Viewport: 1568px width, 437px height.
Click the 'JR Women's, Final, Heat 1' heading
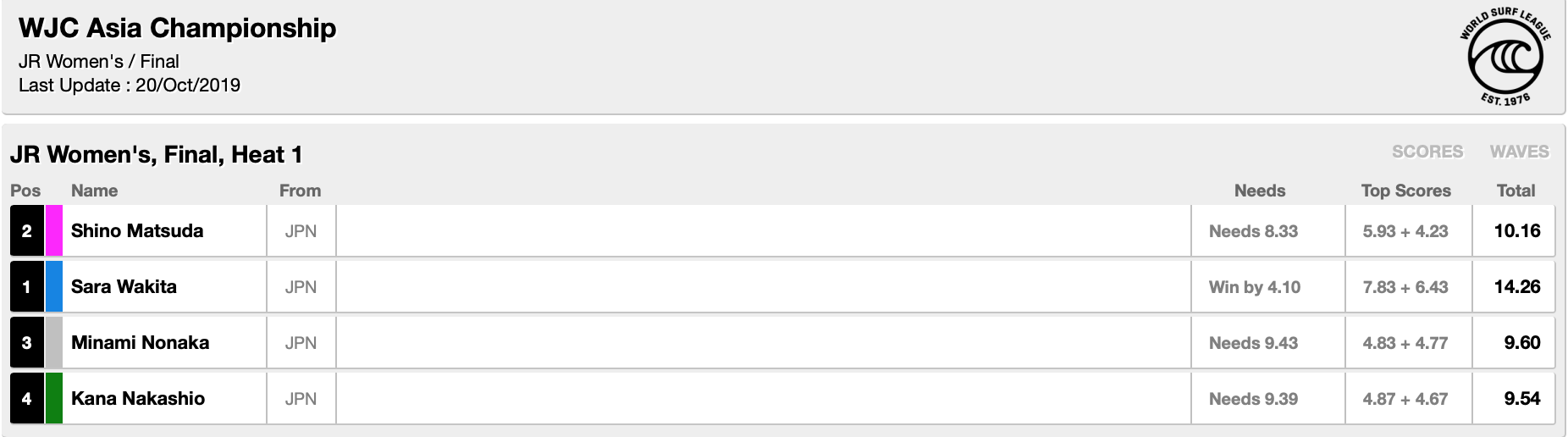[157, 155]
